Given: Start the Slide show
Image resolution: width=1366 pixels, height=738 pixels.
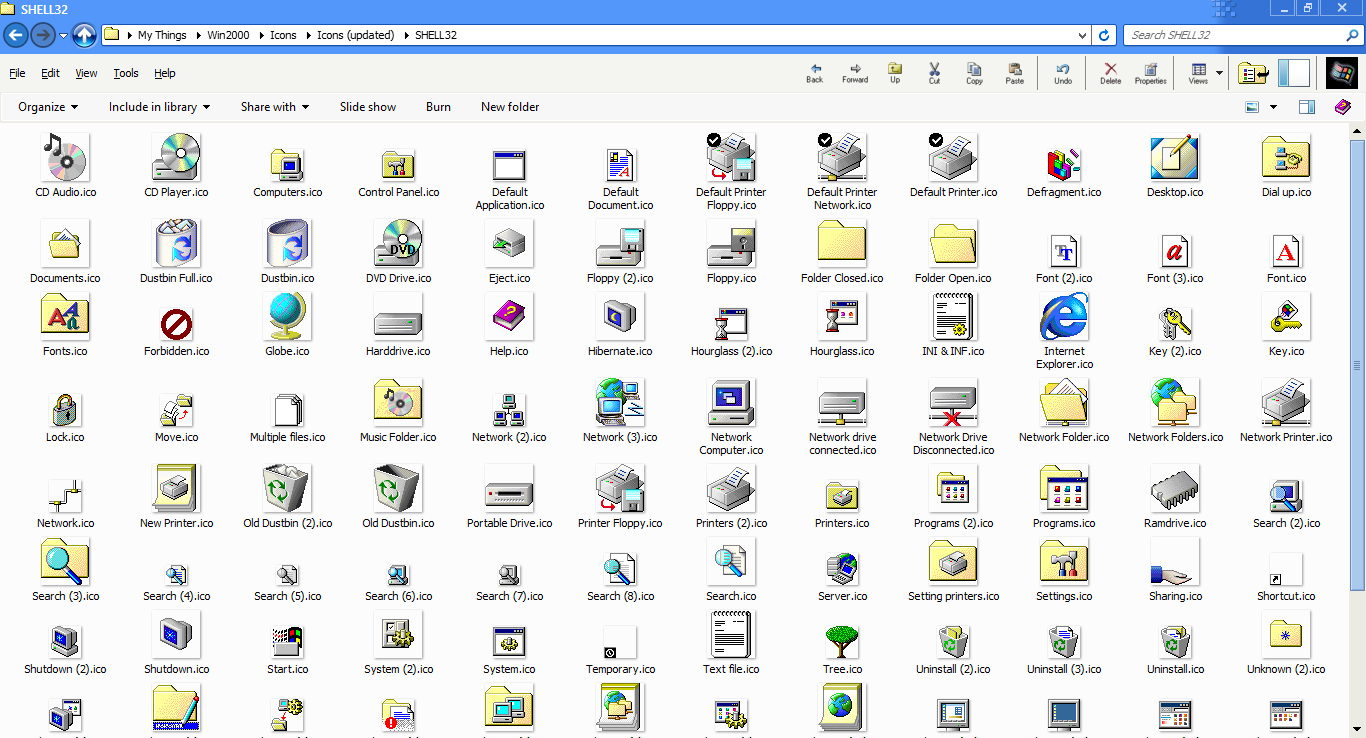Looking at the screenshot, I should pyautogui.click(x=367, y=107).
